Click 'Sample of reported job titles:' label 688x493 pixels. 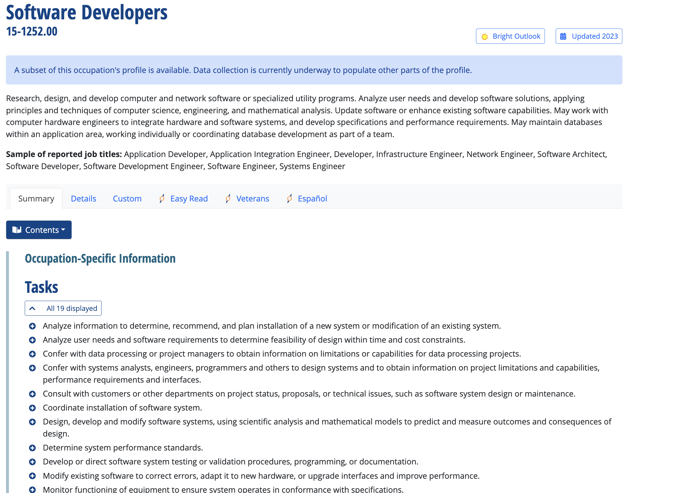coord(64,154)
